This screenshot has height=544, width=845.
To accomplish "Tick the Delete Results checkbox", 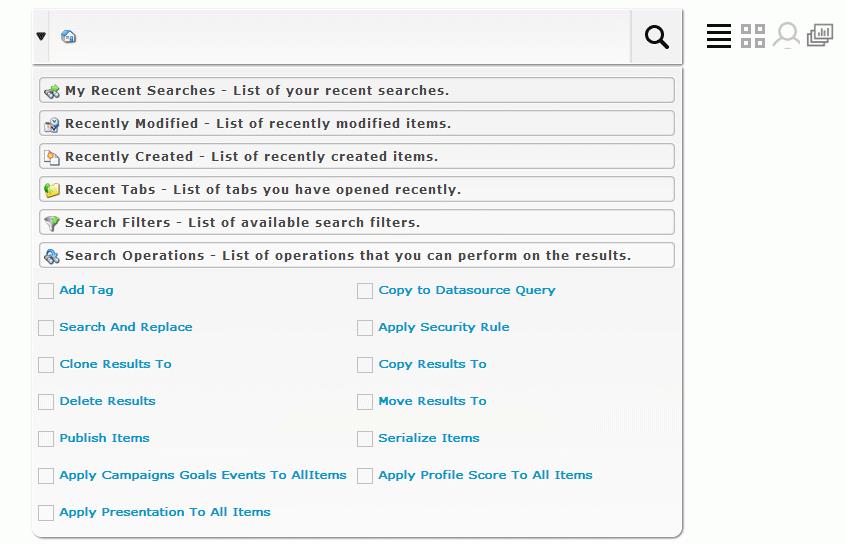I will click(x=46, y=402).
